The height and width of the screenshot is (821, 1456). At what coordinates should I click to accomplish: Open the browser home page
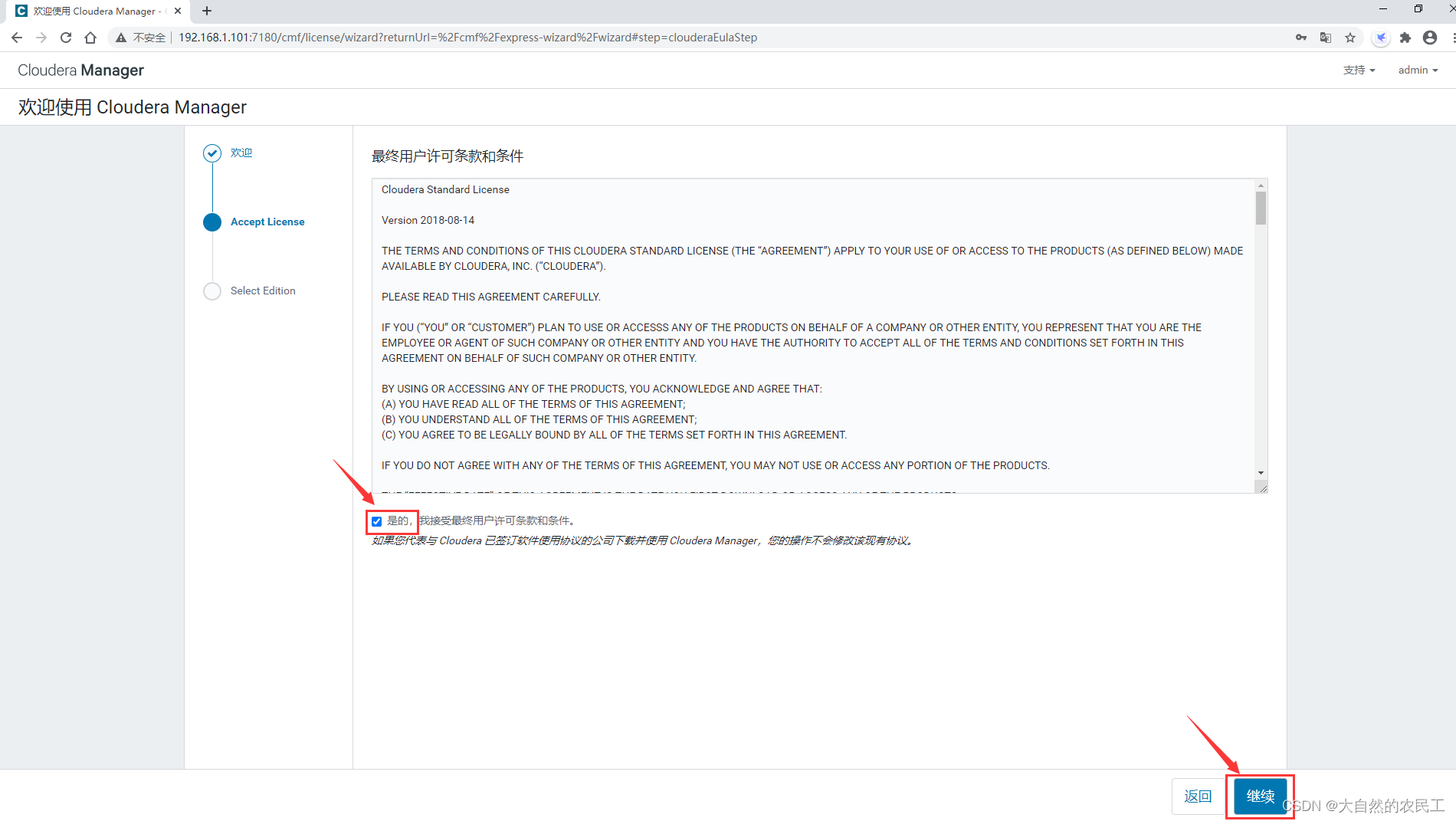tap(90, 38)
